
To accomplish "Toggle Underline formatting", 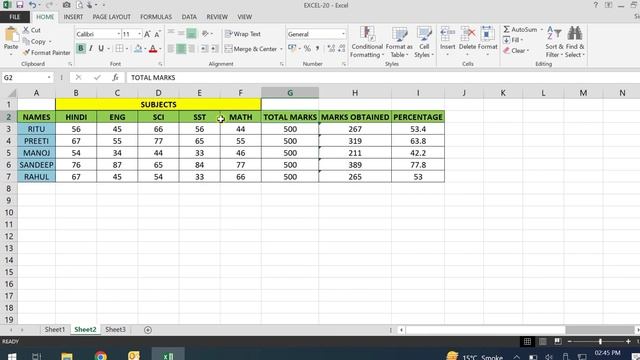I will click(x=101, y=49).
